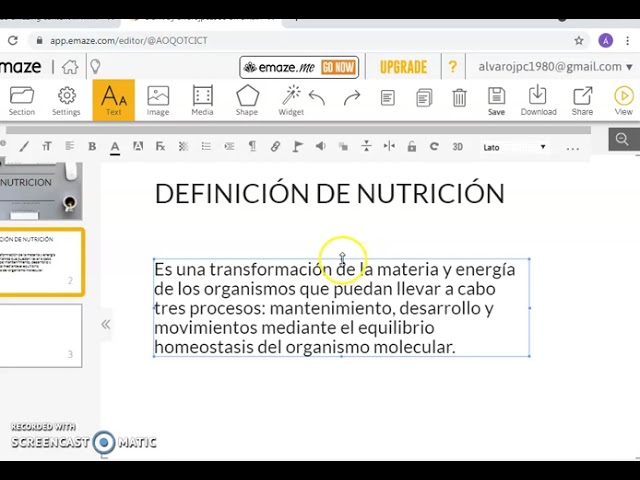
Task: Insert an Image
Action: tap(158, 101)
